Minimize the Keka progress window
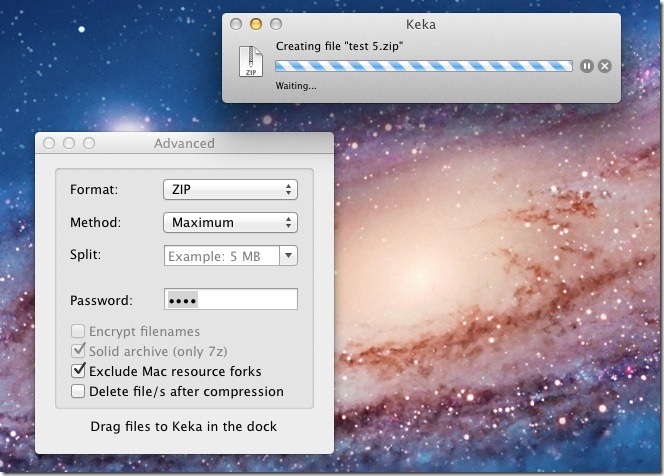 tap(256, 24)
